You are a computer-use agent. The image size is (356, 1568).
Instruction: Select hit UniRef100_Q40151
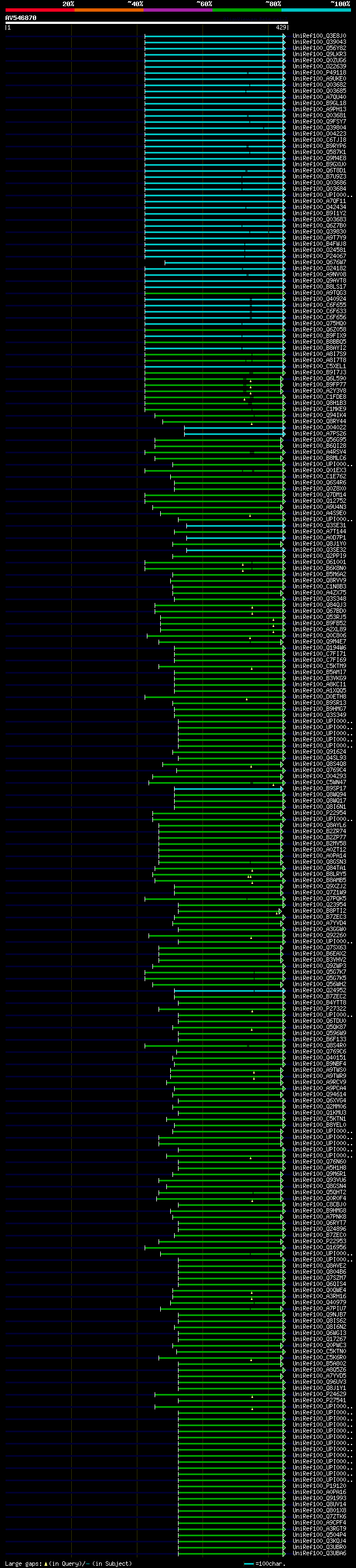(319, 1057)
